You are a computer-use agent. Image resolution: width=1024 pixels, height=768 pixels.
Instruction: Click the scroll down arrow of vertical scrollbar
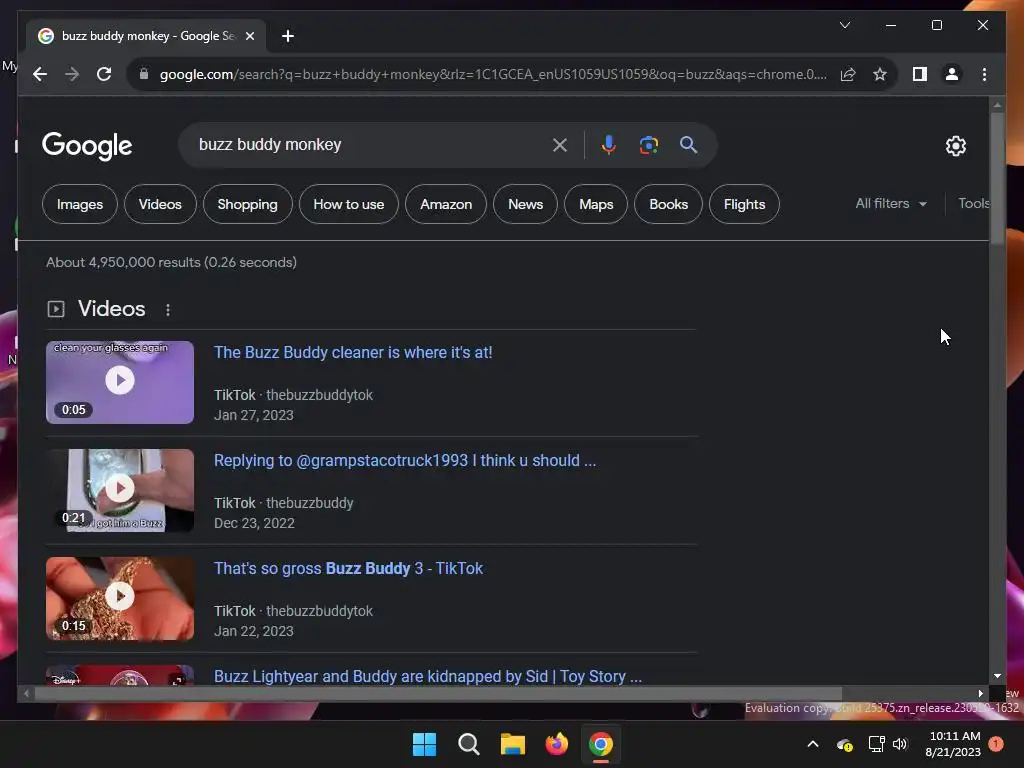point(997,676)
